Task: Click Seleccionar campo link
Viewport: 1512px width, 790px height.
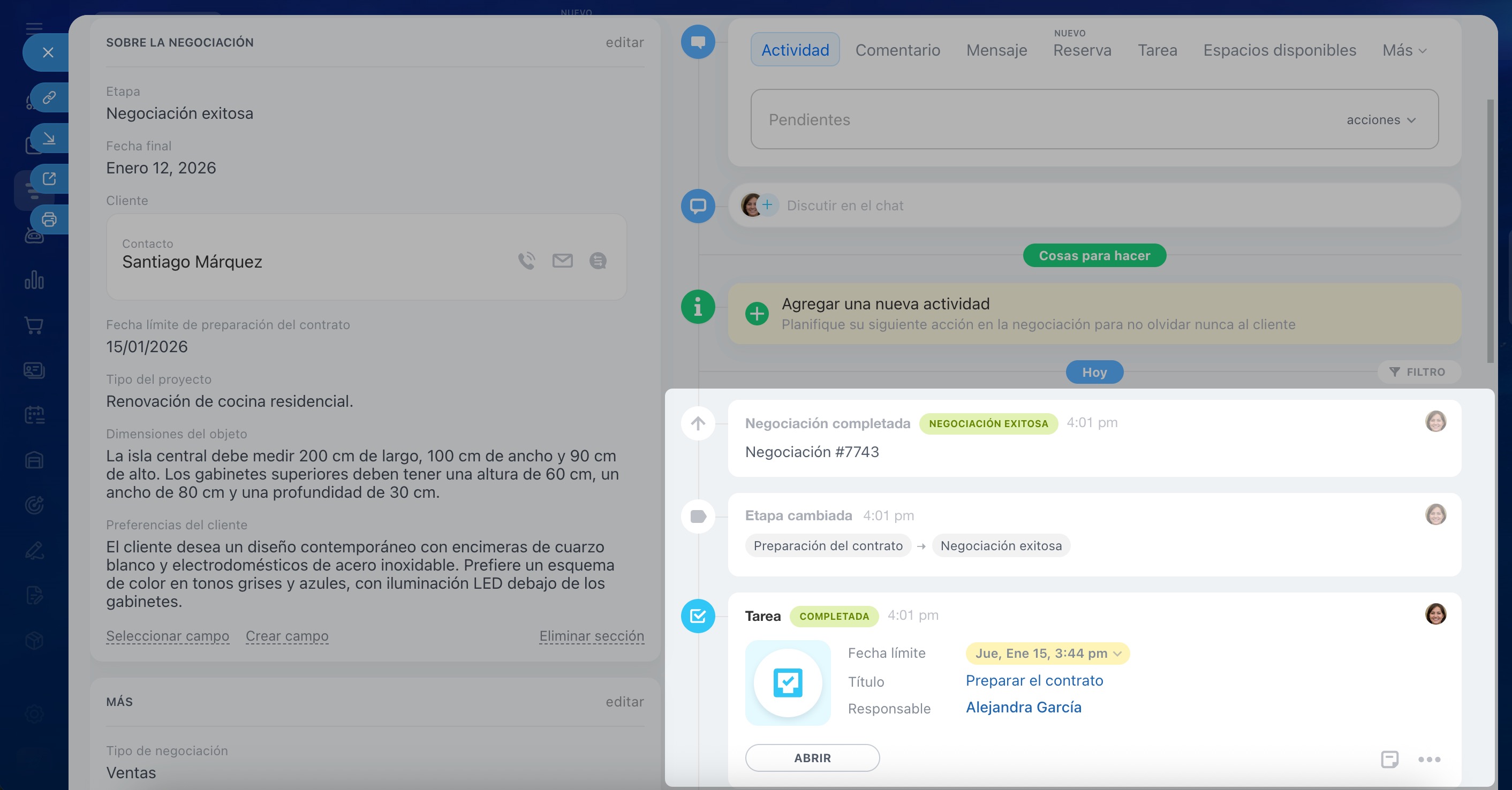Action: click(x=167, y=636)
